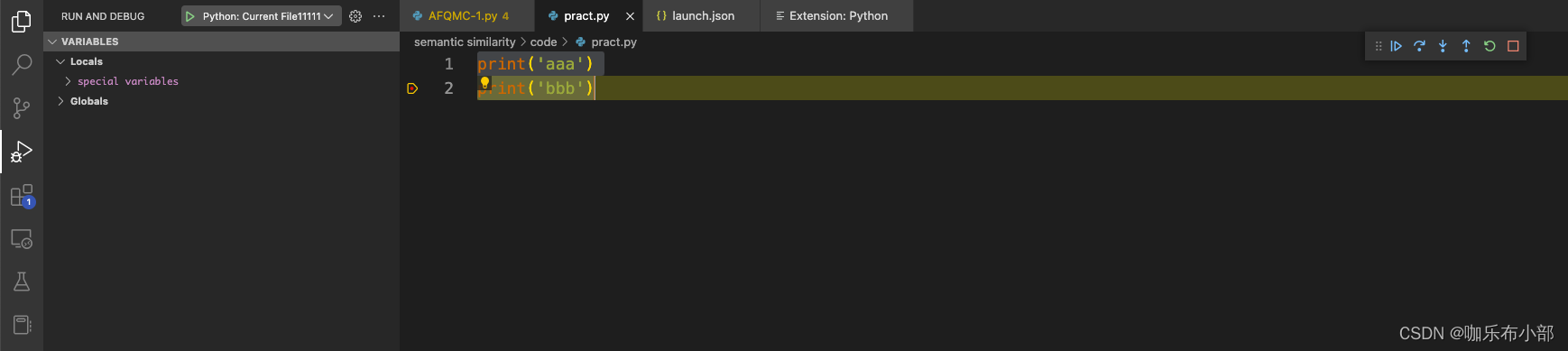This screenshot has height=351, width=1568.
Task: Open Run and Debug more actions menu
Action: (379, 16)
